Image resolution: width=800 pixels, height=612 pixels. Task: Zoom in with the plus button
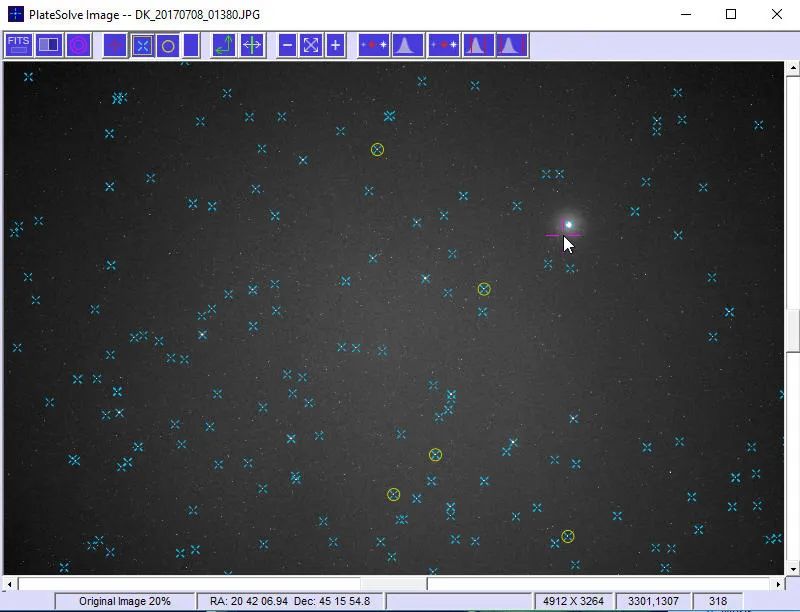(x=335, y=45)
